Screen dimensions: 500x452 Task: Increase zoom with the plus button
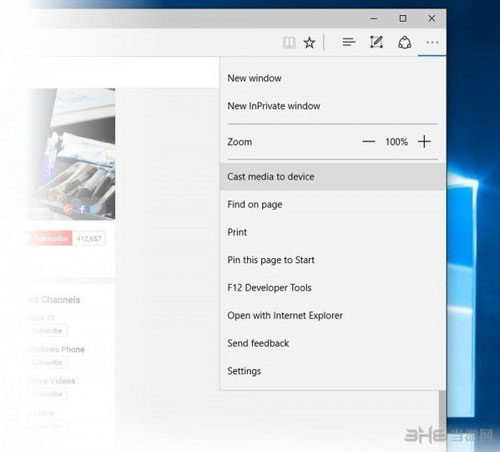(424, 142)
